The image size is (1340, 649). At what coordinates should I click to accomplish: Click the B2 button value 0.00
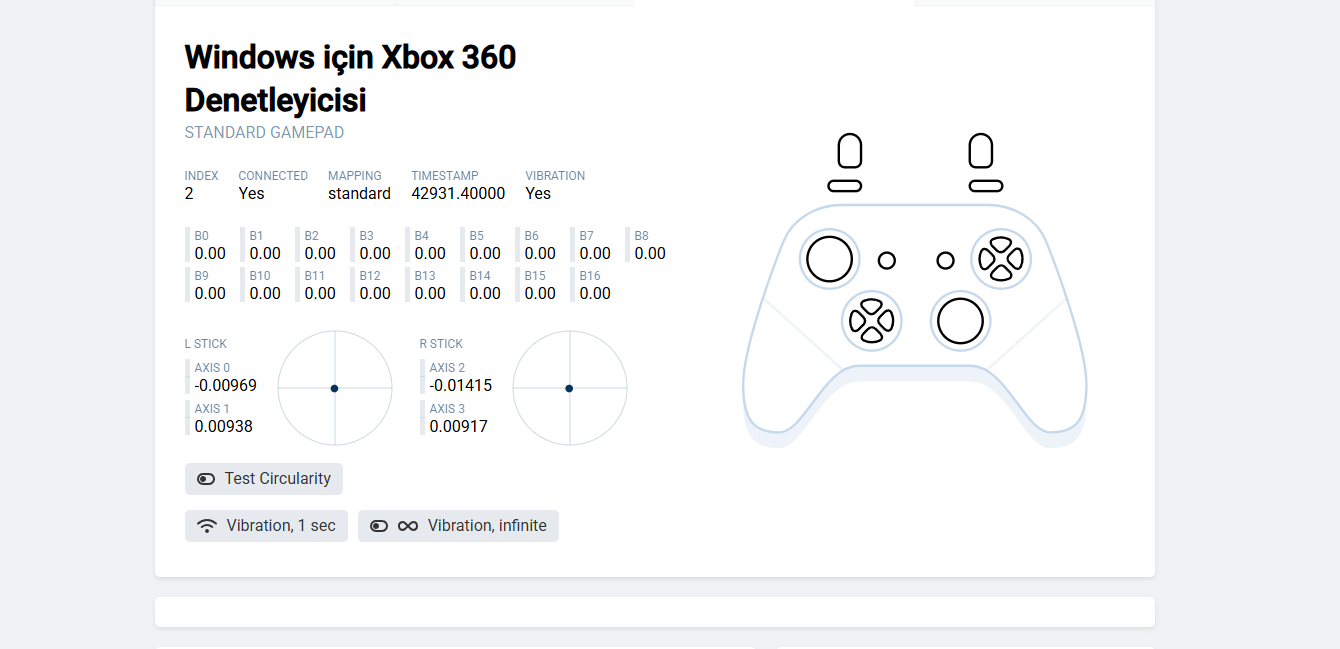click(x=320, y=254)
